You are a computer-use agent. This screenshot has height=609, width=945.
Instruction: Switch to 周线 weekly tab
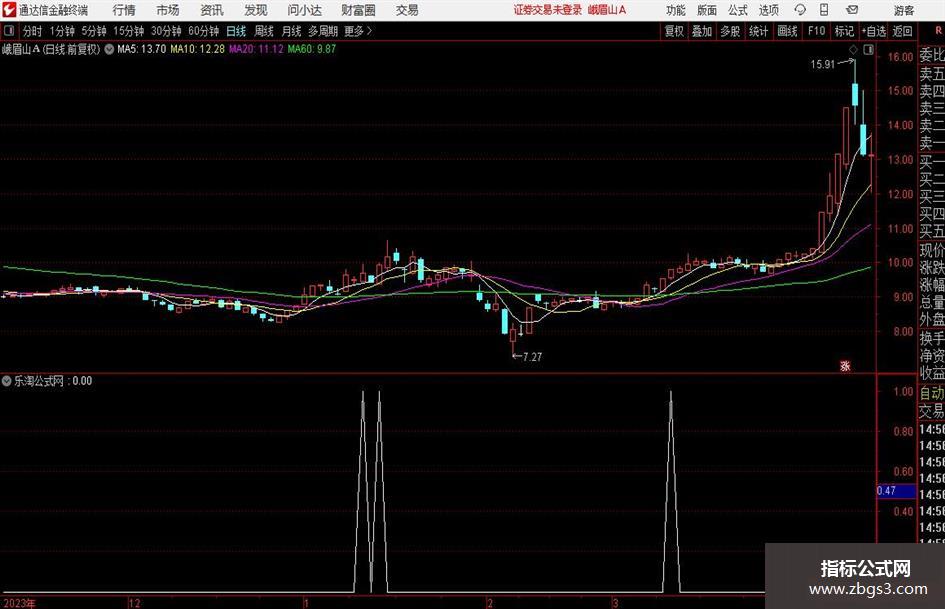point(264,31)
